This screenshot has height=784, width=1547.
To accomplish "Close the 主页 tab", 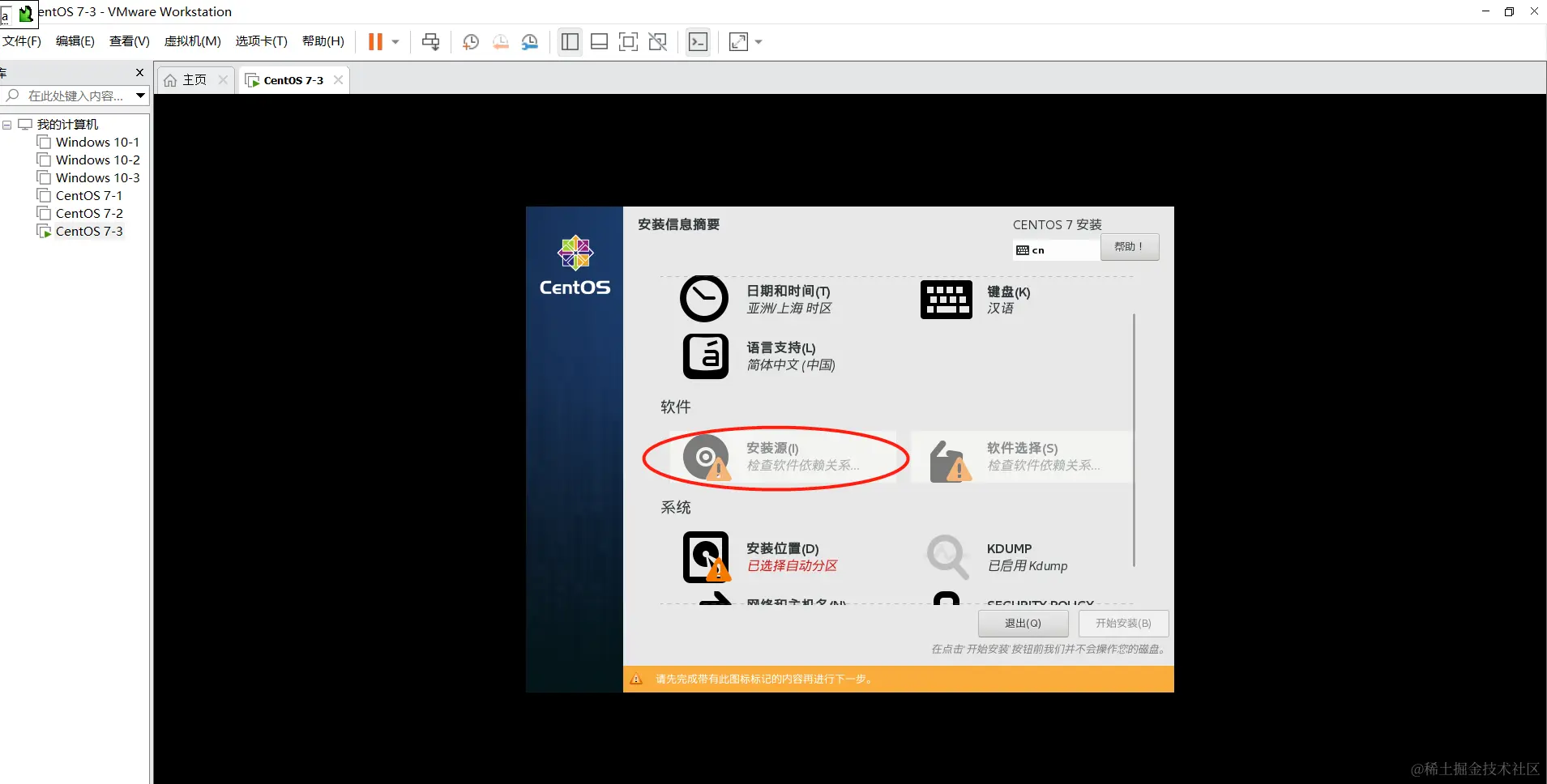I will tap(223, 80).
